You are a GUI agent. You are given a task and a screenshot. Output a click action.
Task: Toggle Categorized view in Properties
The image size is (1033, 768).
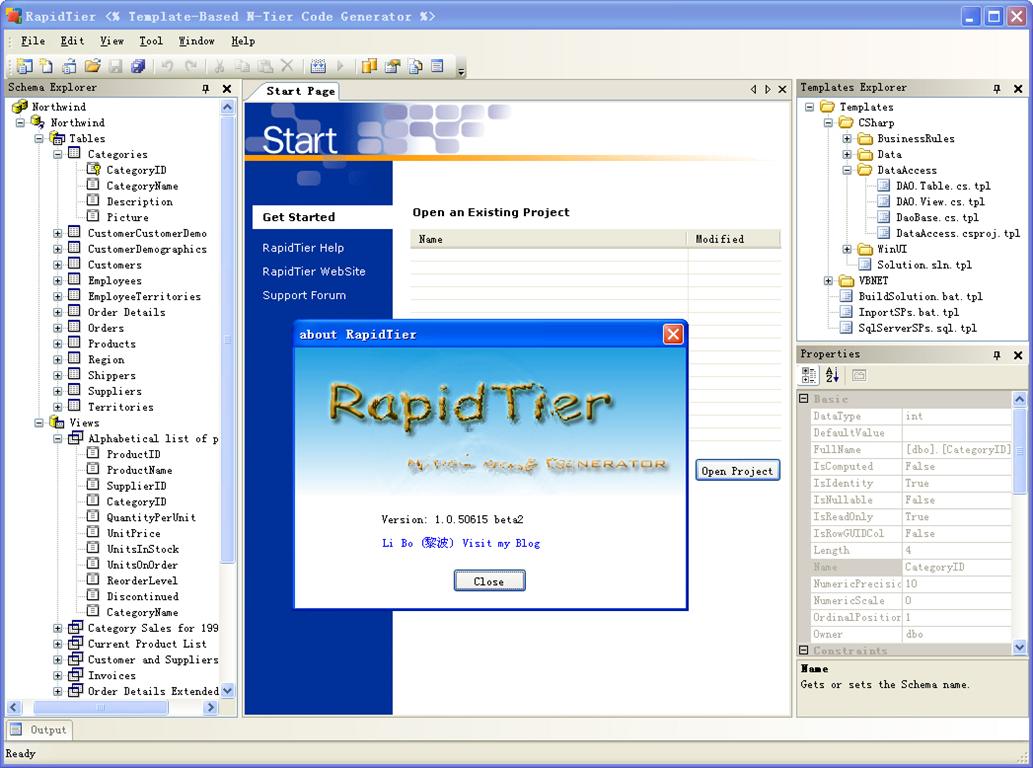click(x=809, y=375)
